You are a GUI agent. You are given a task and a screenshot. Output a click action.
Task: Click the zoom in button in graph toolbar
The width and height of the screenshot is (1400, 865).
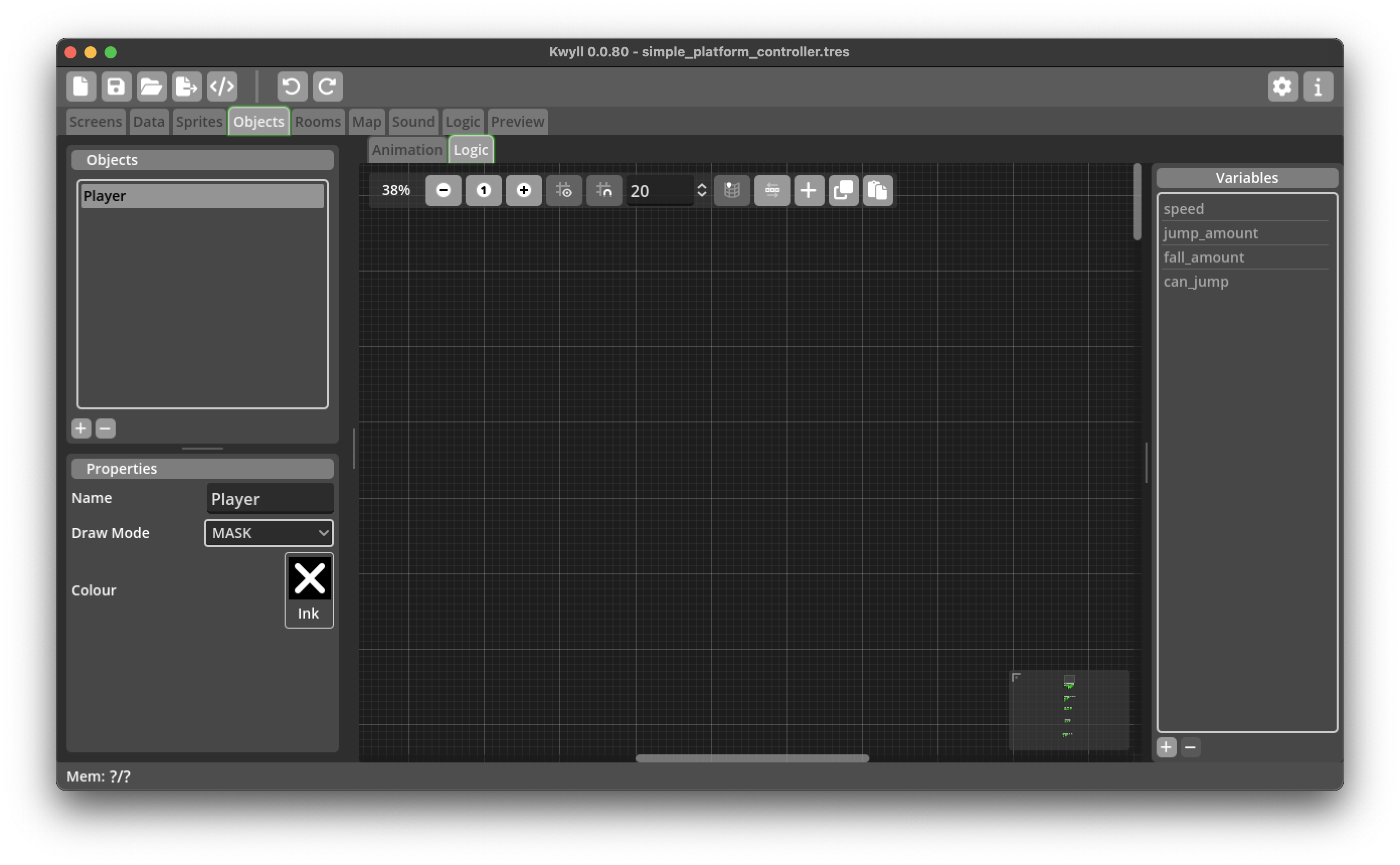tap(523, 191)
